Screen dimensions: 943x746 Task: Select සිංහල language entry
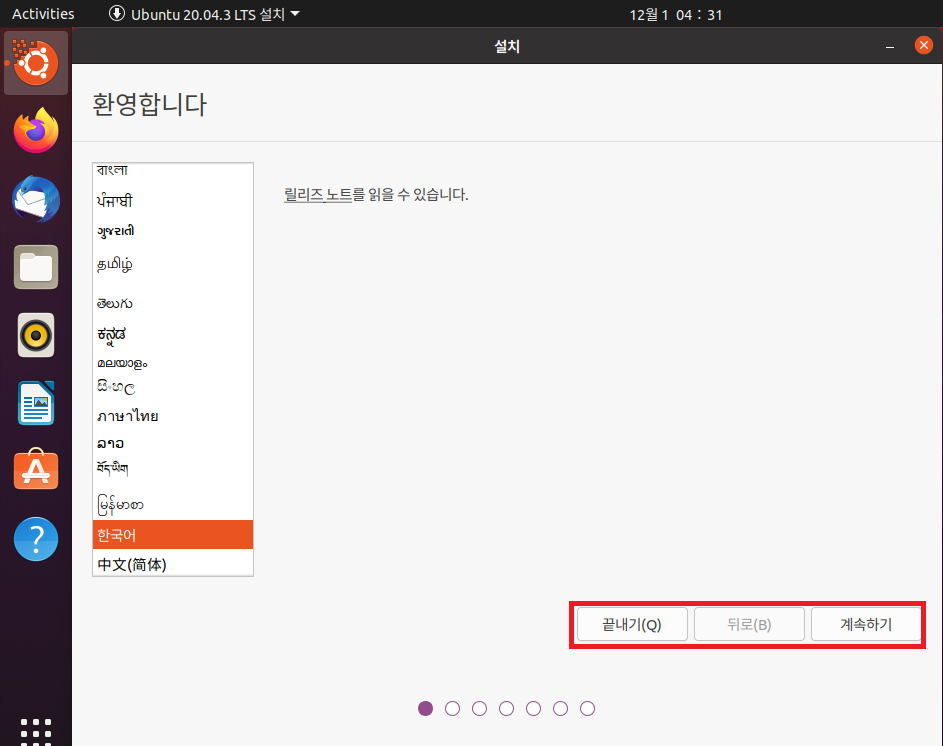(x=173, y=387)
